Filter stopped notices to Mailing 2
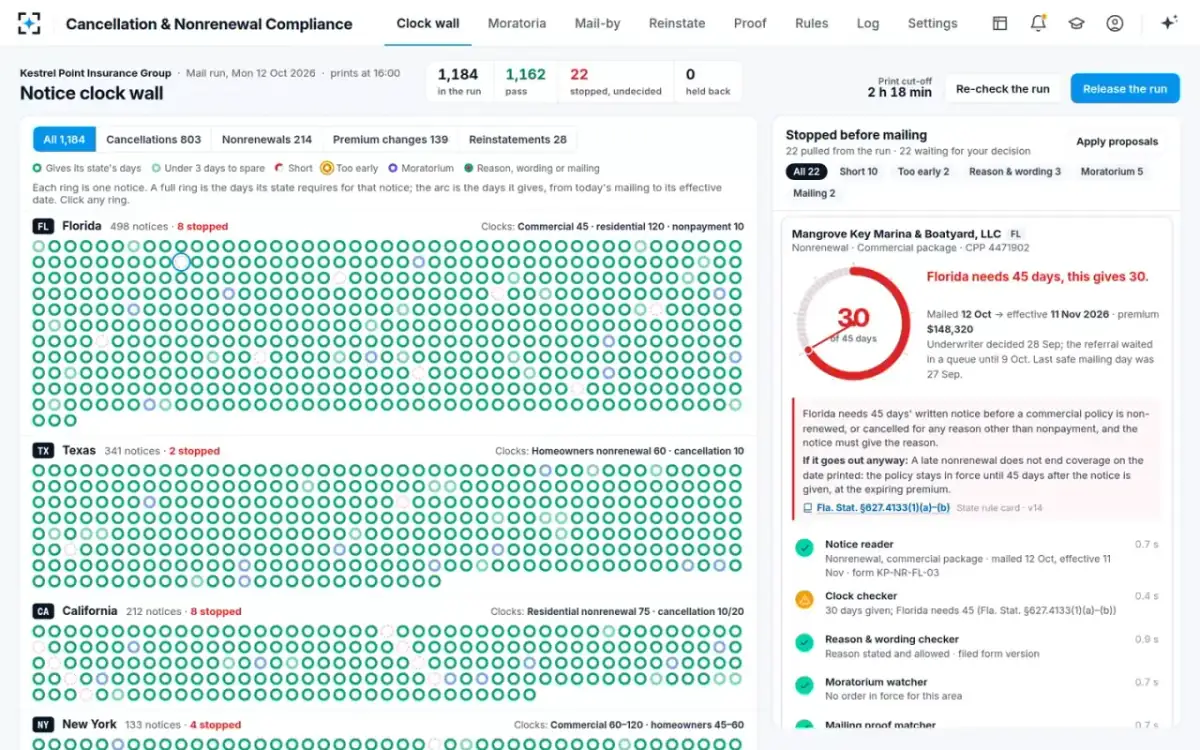This screenshot has height=750, width=1200. tap(815, 193)
